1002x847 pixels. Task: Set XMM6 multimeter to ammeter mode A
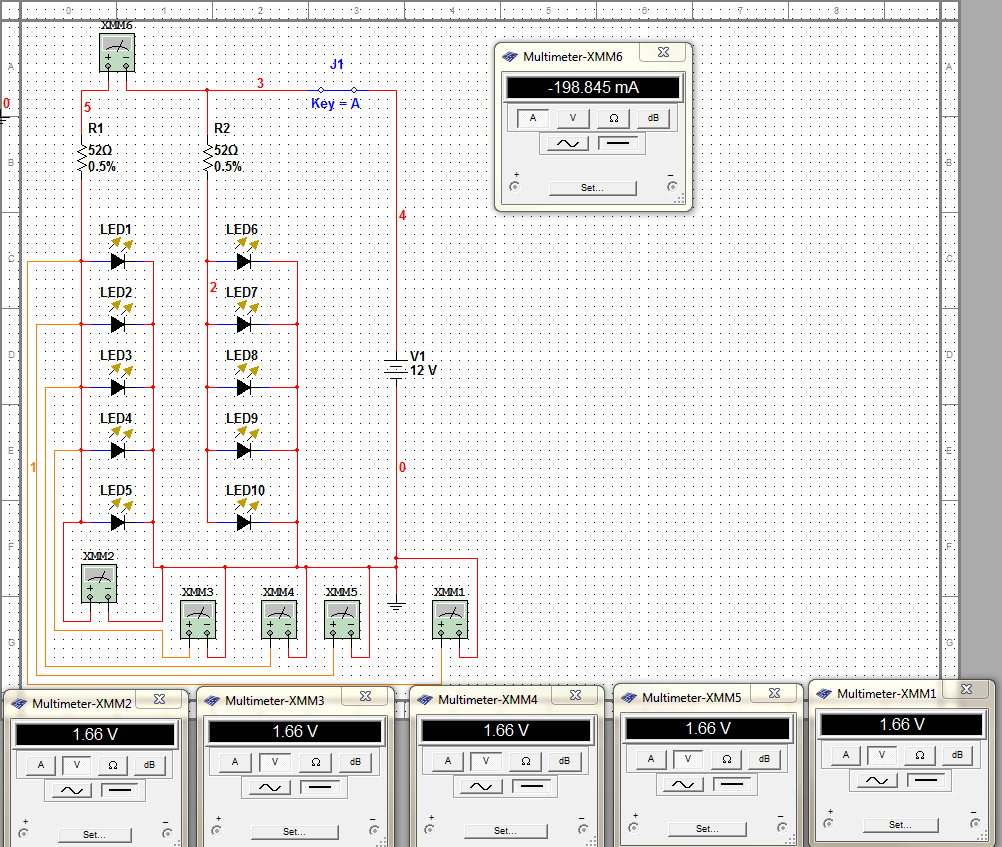pos(533,118)
